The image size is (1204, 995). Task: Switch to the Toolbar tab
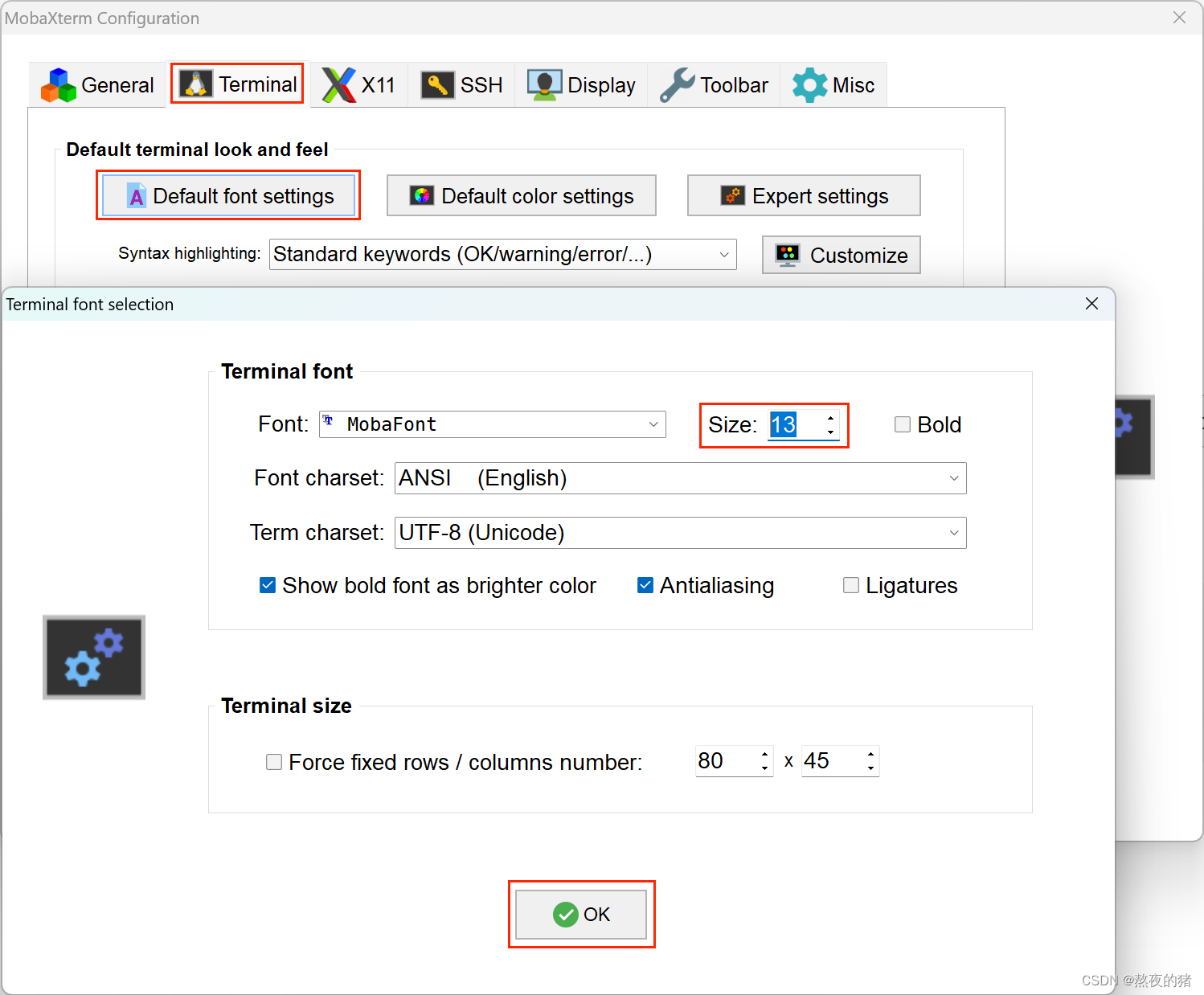(714, 84)
